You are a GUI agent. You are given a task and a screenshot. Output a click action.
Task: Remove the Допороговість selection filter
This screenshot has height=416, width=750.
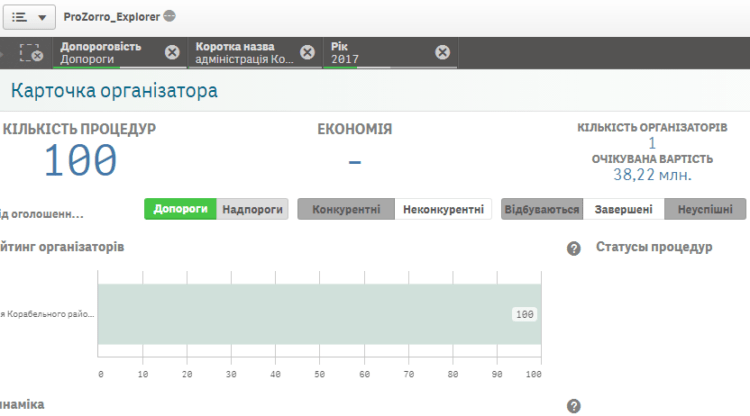click(x=172, y=53)
